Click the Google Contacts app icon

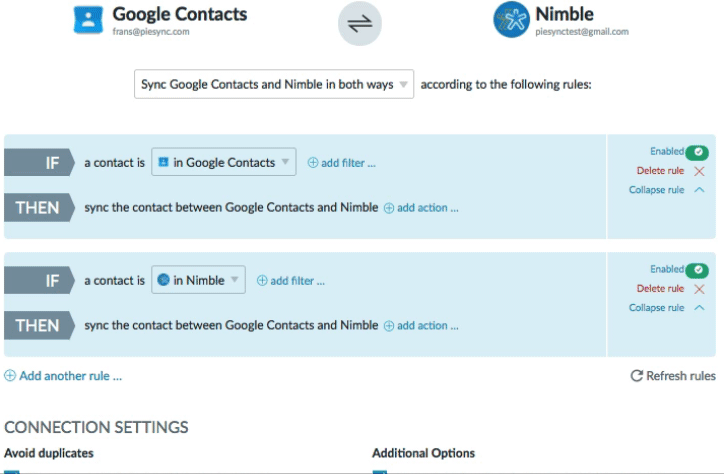[88, 20]
